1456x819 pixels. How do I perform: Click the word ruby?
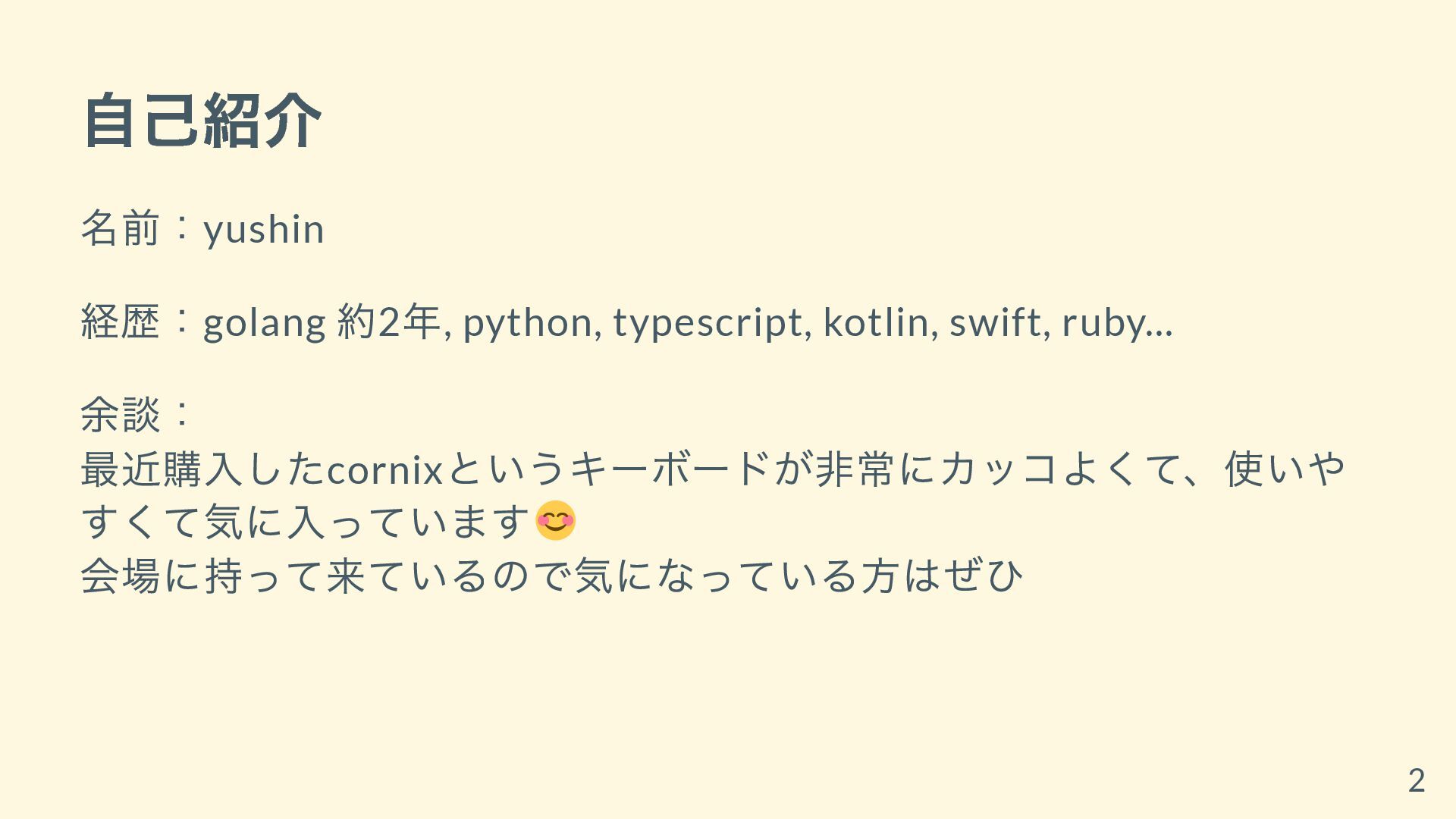pos(1104,323)
